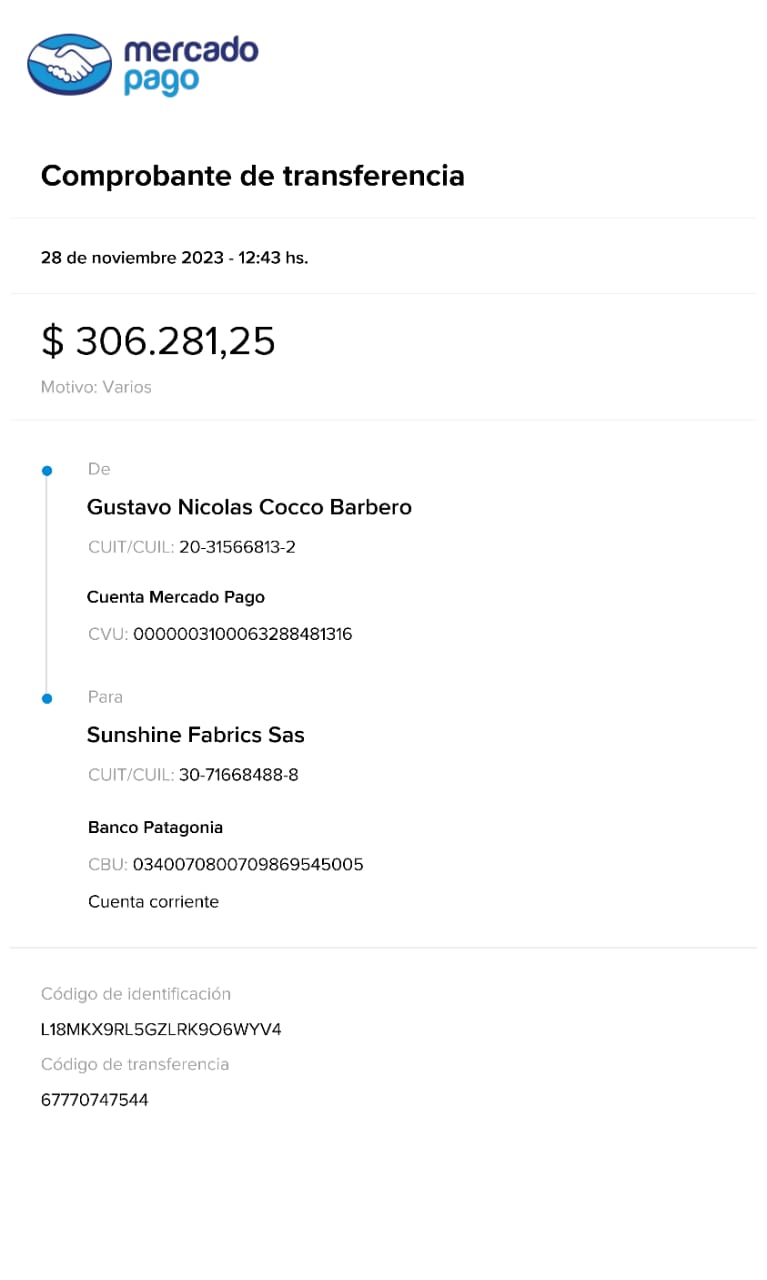The image size is (767, 1280).
Task: Select sender name Gustavo Nicolas Cocco Barbero
Action: tap(249, 507)
